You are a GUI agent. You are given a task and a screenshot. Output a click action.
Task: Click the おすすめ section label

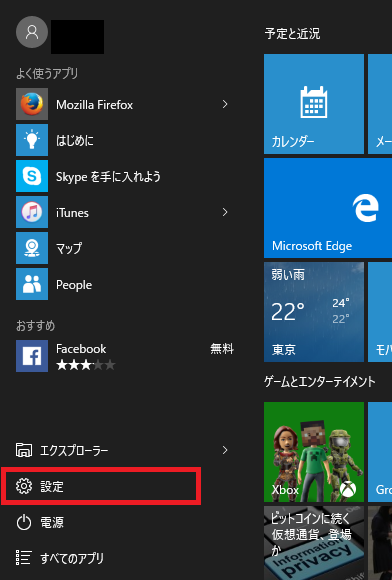click(36, 326)
